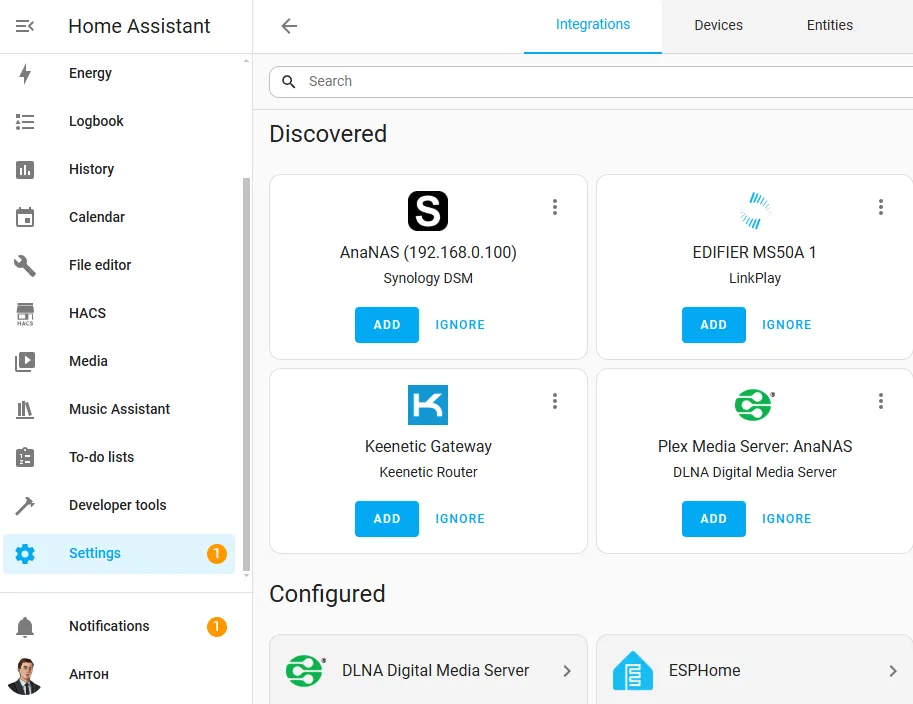The height and width of the screenshot is (704, 913).
Task: Open the History chart icon
Action: click(24, 169)
